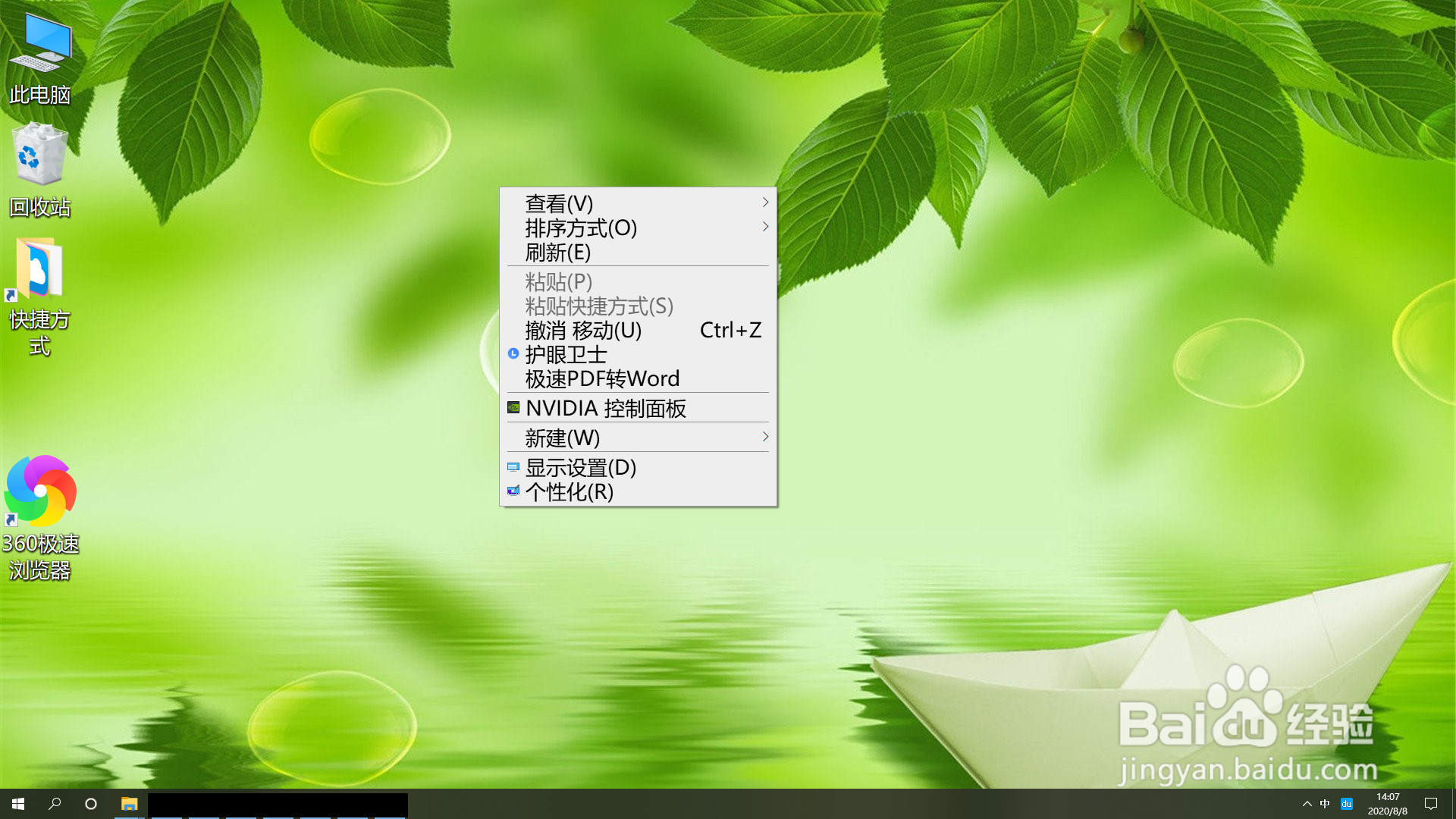1456x819 pixels.
Task: Open the 新建(W) submenu
Action: [638, 438]
